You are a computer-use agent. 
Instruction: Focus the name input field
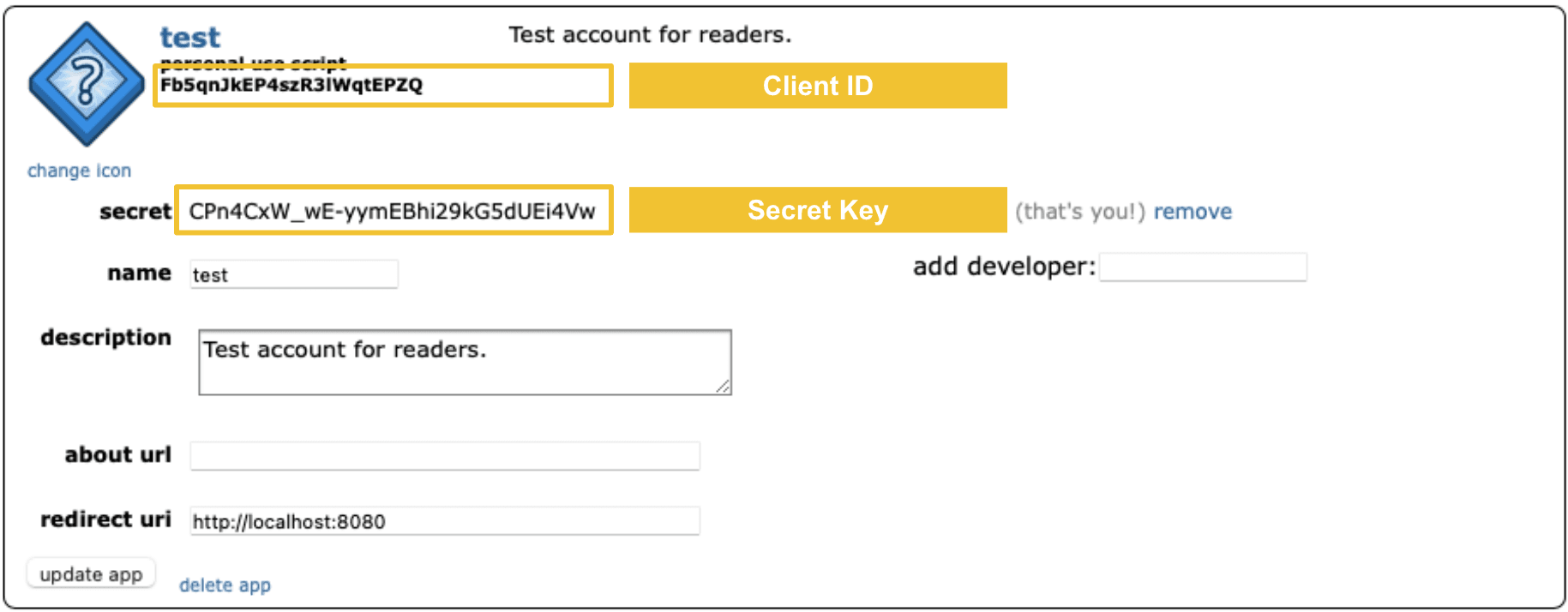293,274
